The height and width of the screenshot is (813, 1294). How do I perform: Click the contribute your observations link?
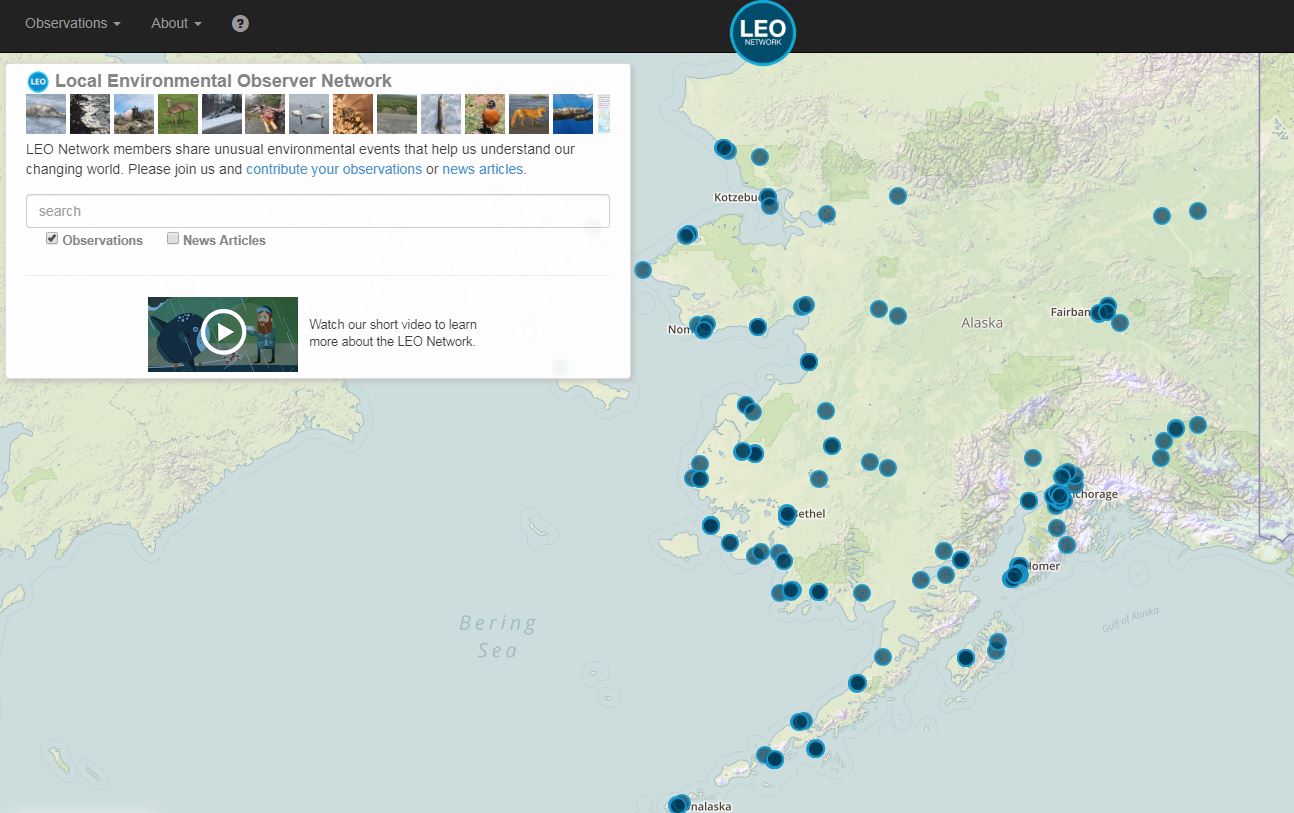click(333, 169)
